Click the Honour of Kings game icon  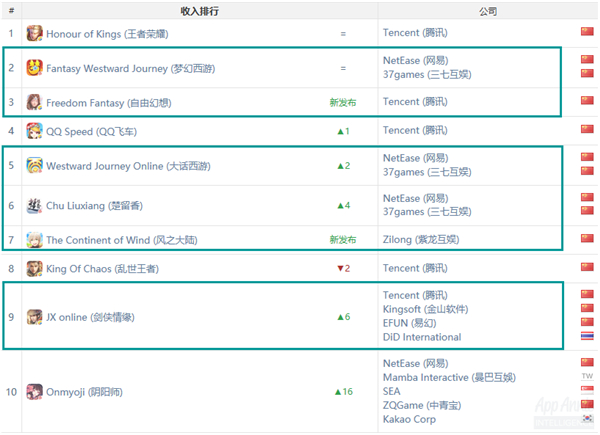click(34, 33)
